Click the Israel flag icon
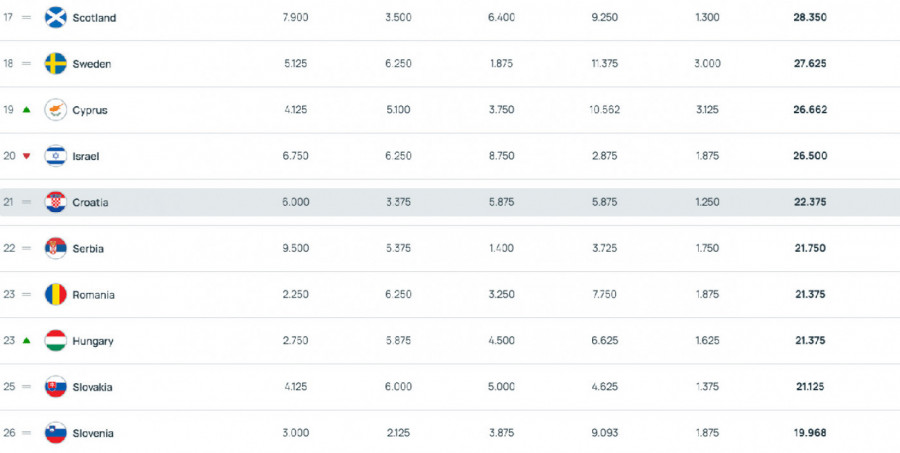 56,156
